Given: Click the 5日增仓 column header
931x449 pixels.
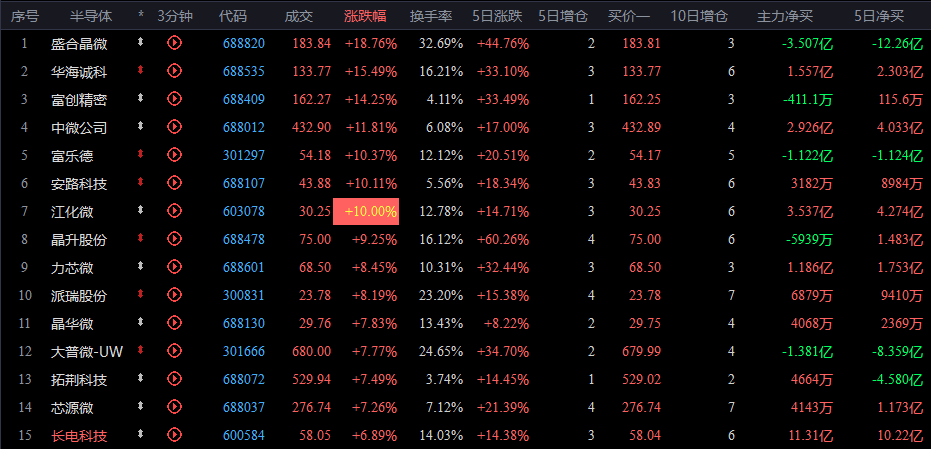Looking at the screenshot, I should click(x=563, y=16).
